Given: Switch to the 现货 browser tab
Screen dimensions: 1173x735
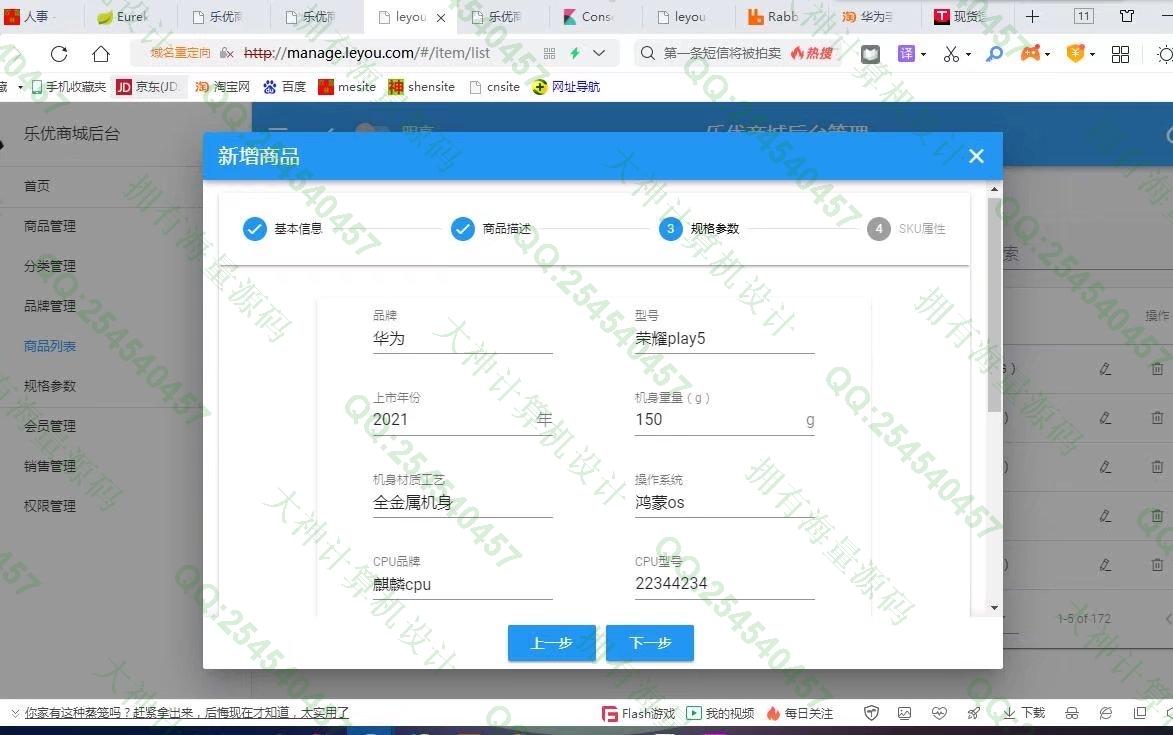Looking at the screenshot, I should tap(969, 16).
